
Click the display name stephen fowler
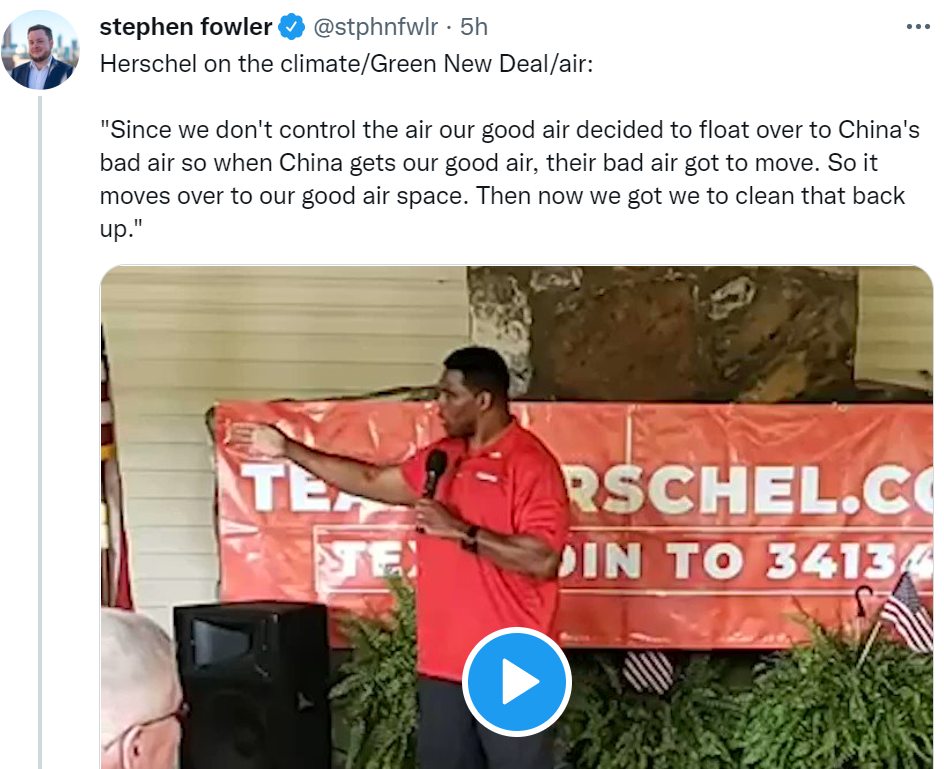[185, 27]
